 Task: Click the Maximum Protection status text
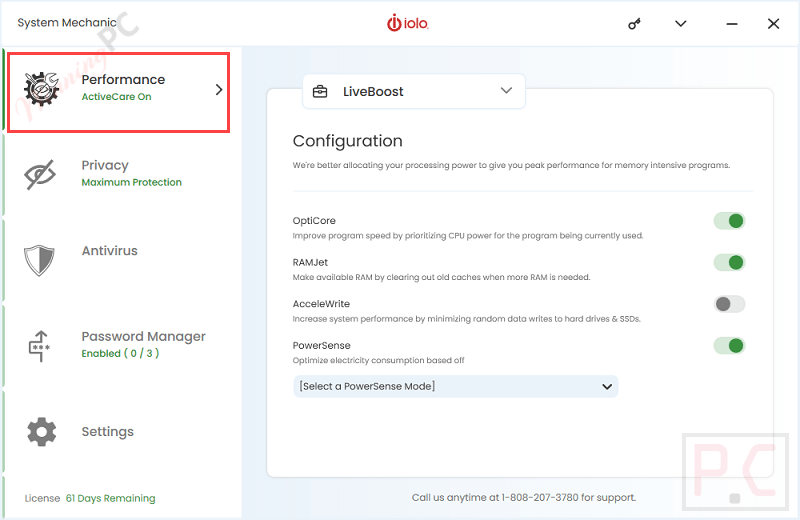coord(132,182)
